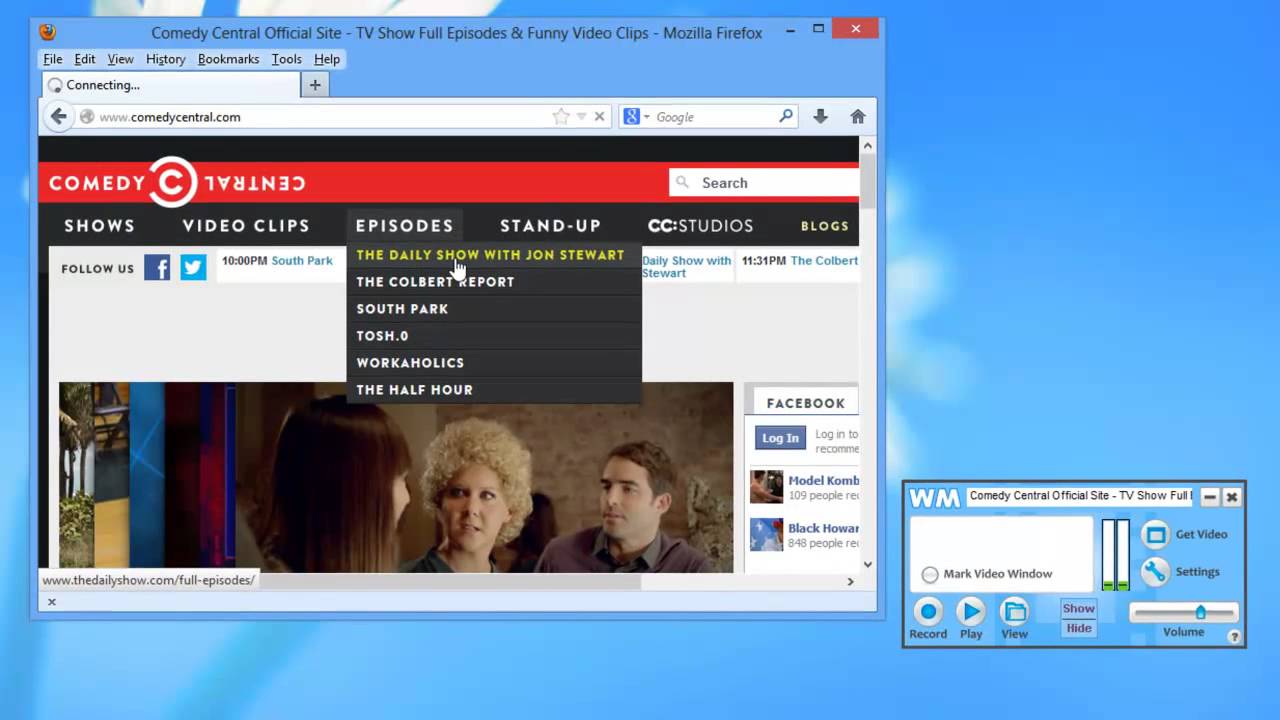
Task: Open Black Howard Facebook link
Action: [823, 528]
